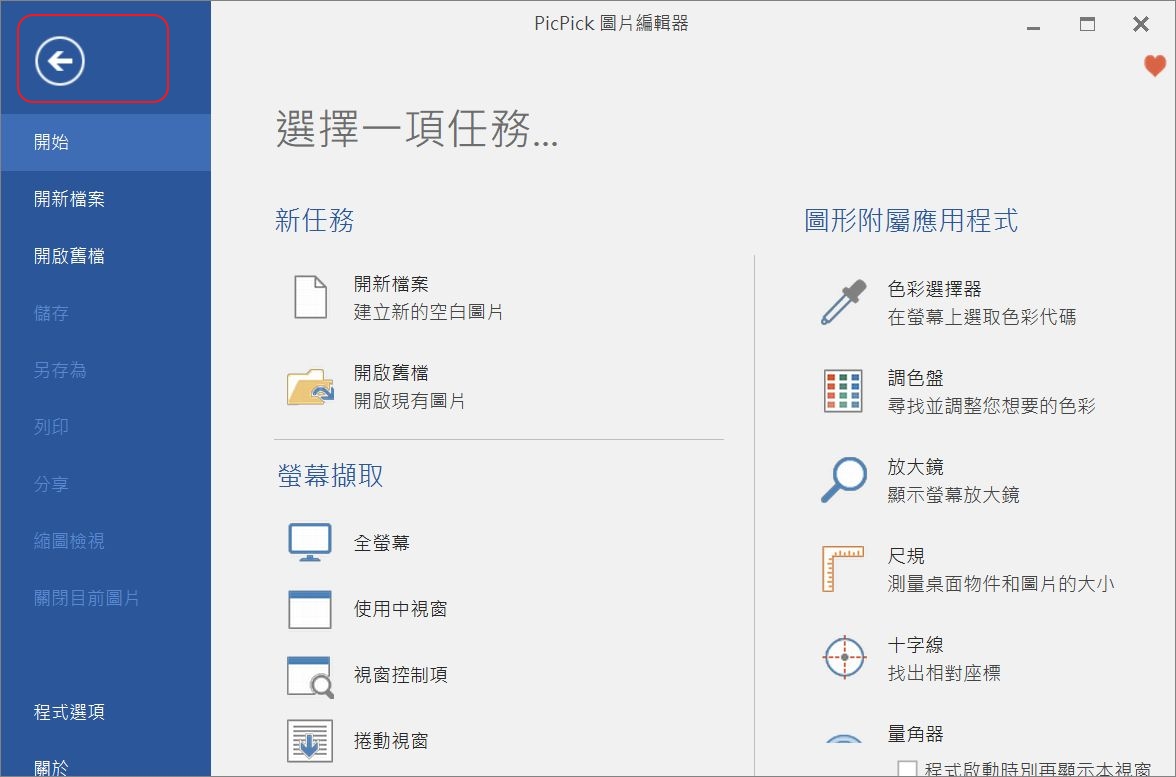Click the 尋找並調整您想要的色彩 description

tap(992, 406)
